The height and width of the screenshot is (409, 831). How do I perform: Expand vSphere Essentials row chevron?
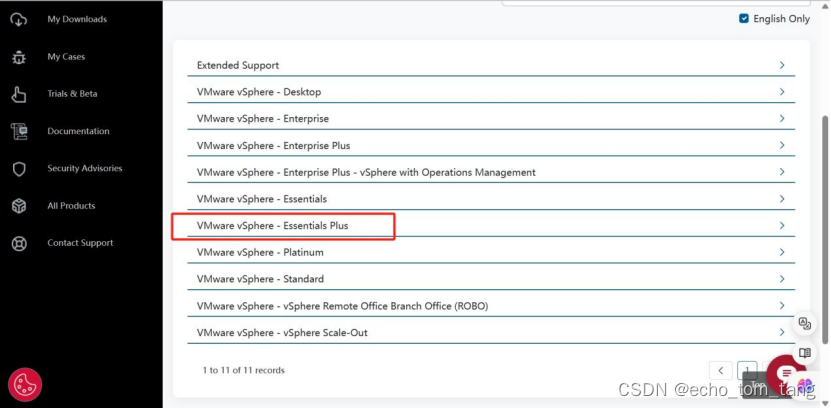pos(782,198)
